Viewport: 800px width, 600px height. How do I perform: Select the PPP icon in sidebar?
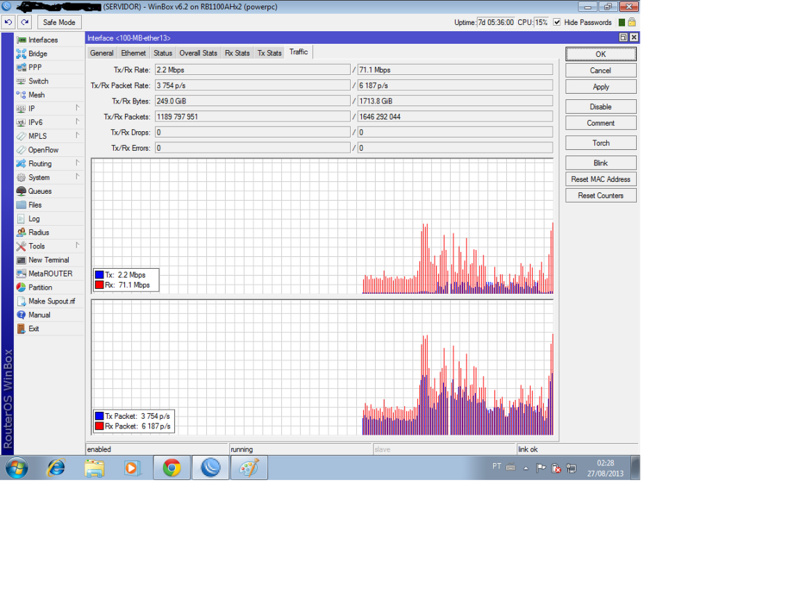[21, 67]
